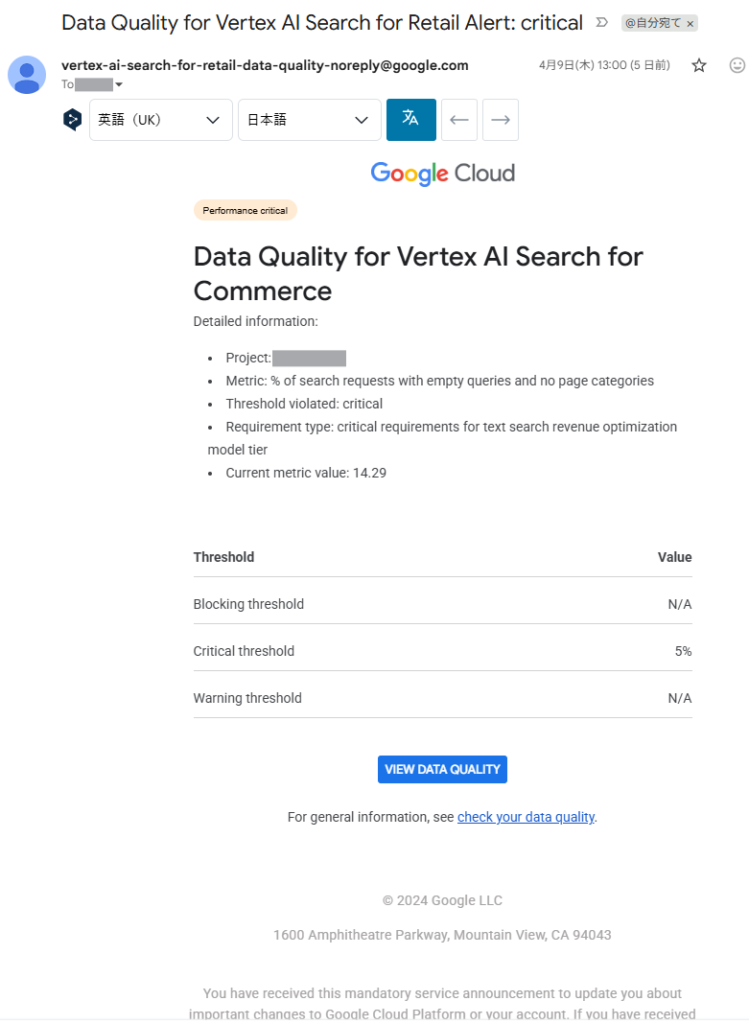Click the importance marker beside subject

point(602,23)
